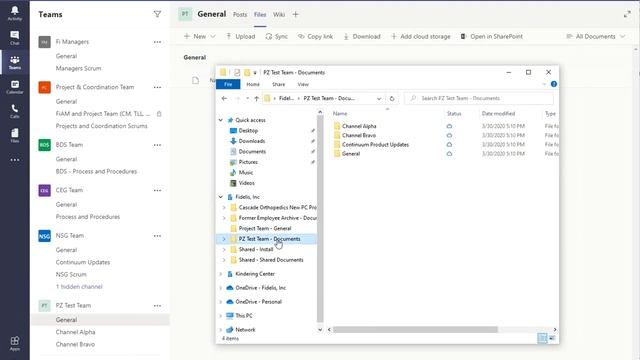
Task: Open BDS - Process and Procedures channel
Action: coord(96,171)
